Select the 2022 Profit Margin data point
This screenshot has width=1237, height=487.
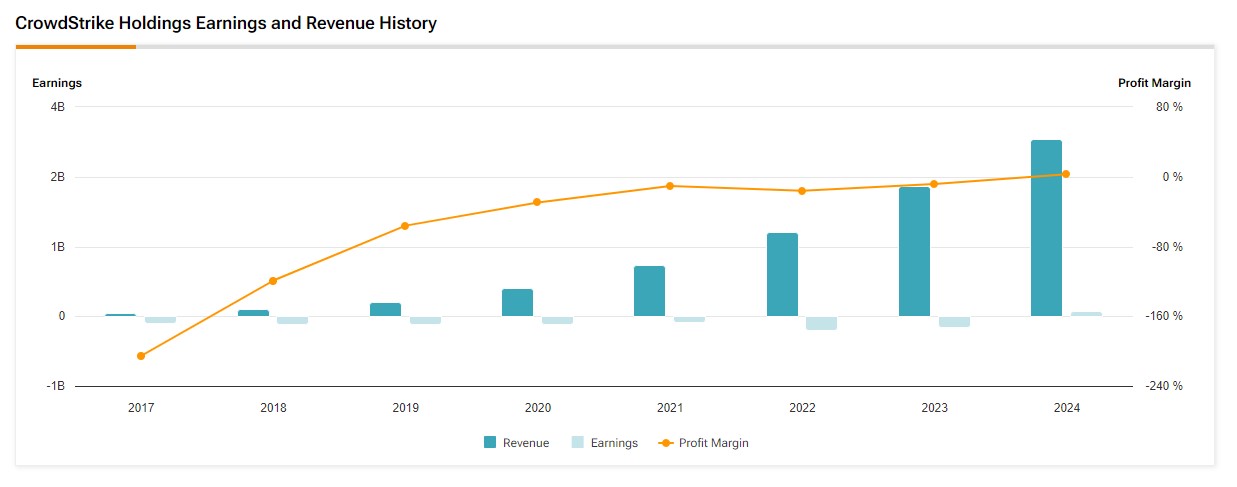click(802, 191)
